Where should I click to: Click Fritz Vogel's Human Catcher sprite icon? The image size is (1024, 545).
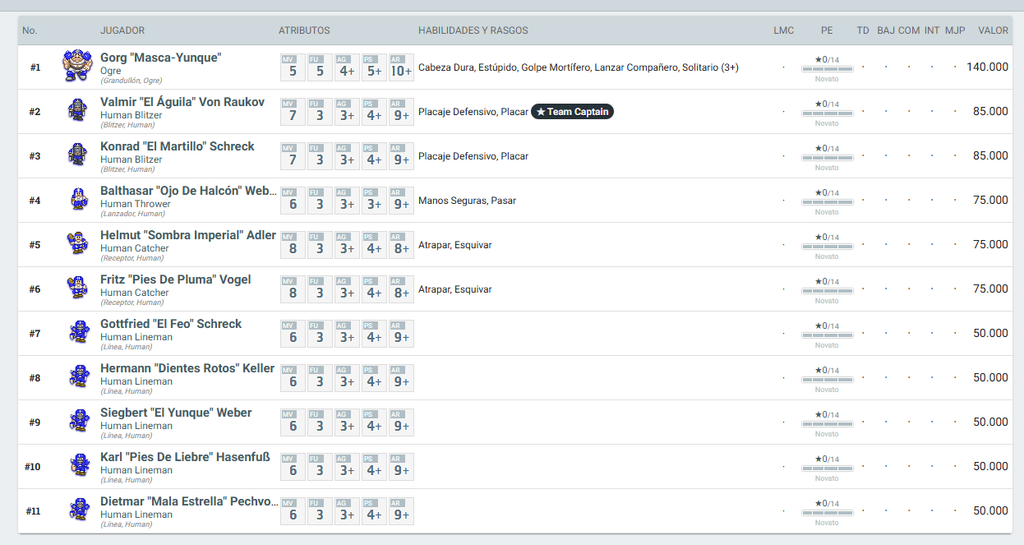78,287
